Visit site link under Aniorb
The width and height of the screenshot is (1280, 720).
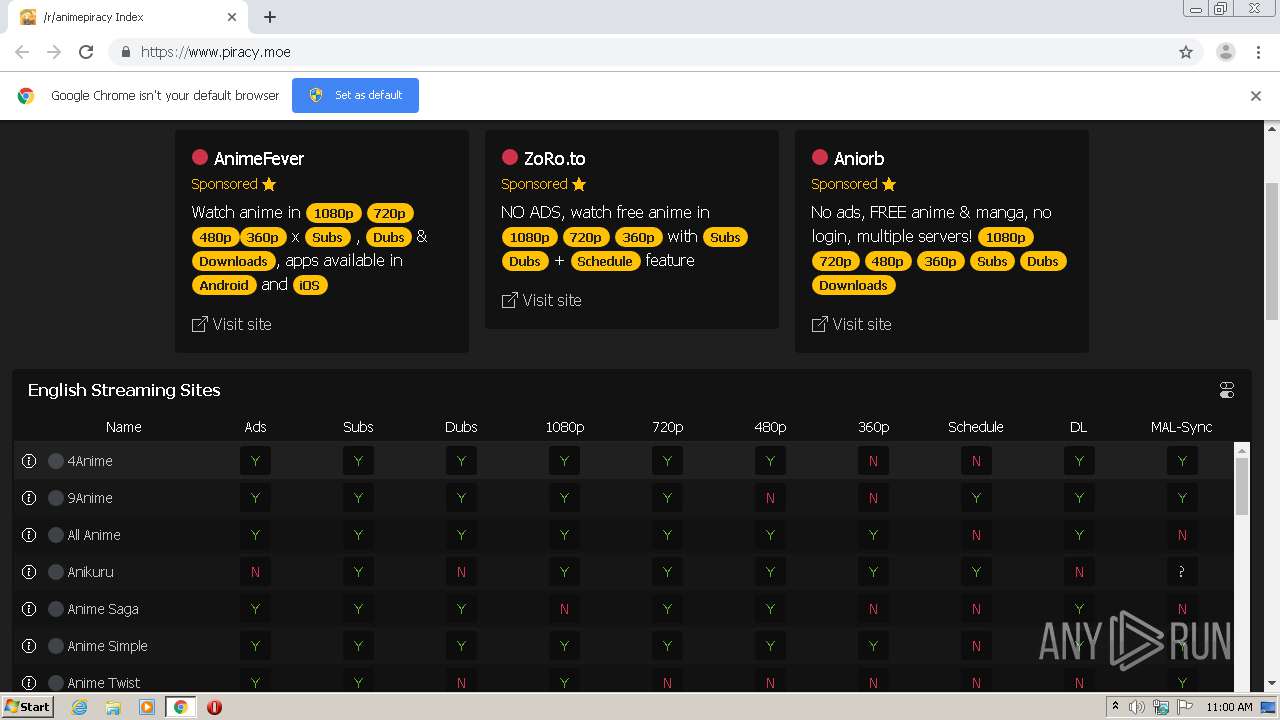coord(851,324)
